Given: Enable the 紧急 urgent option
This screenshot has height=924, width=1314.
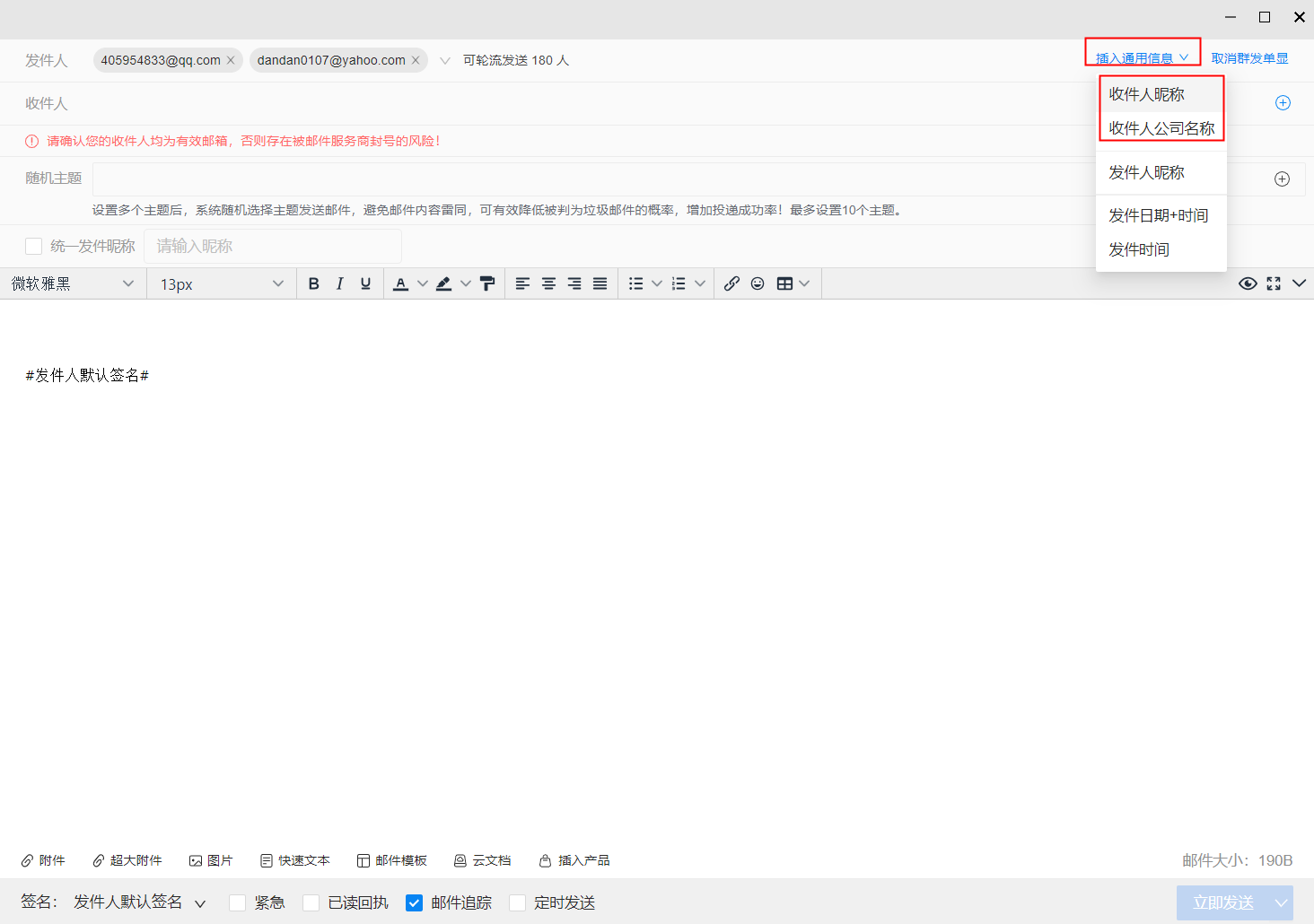Looking at the screenshot, I should coord(236,902).
